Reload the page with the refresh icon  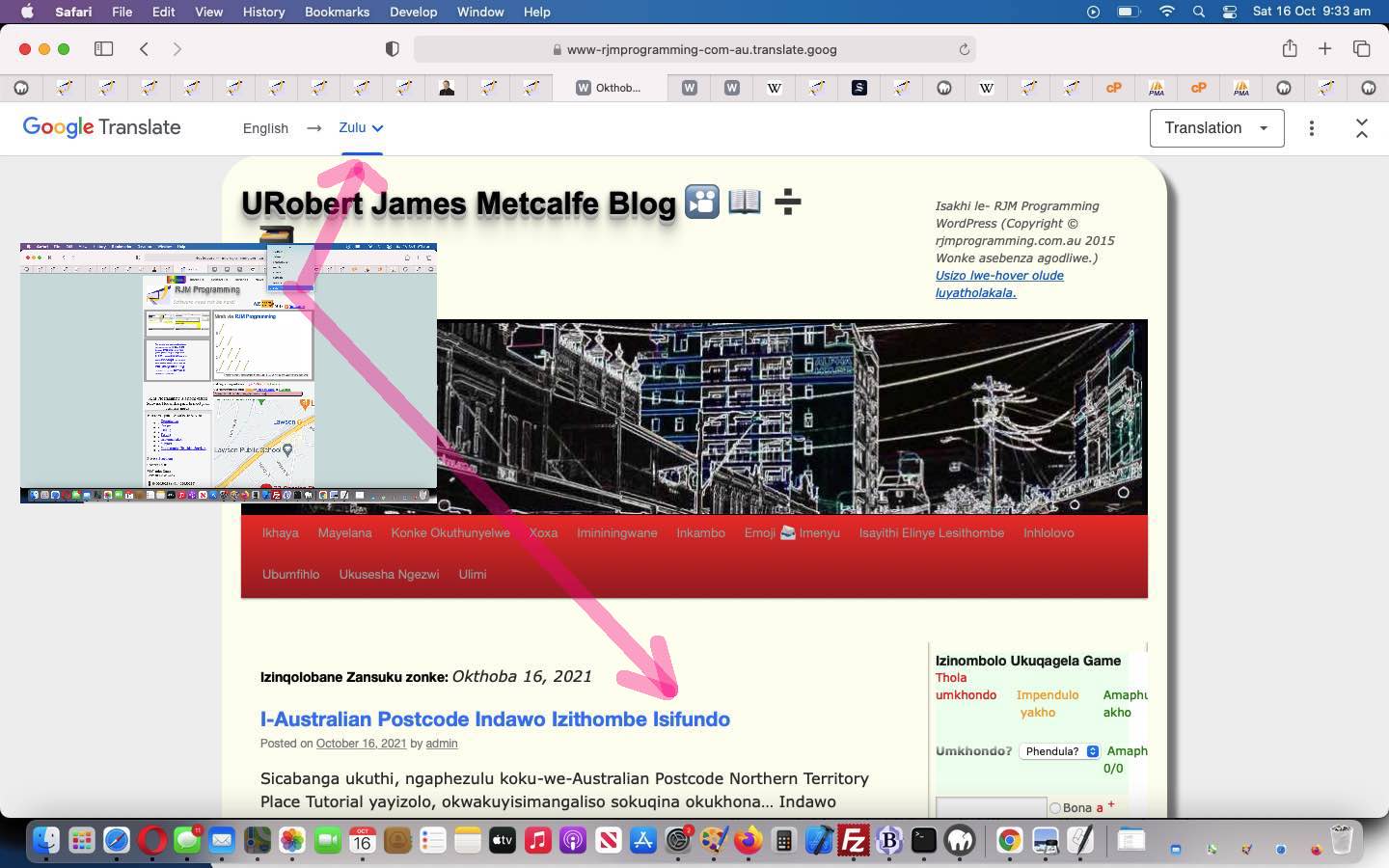pos(964,49)
